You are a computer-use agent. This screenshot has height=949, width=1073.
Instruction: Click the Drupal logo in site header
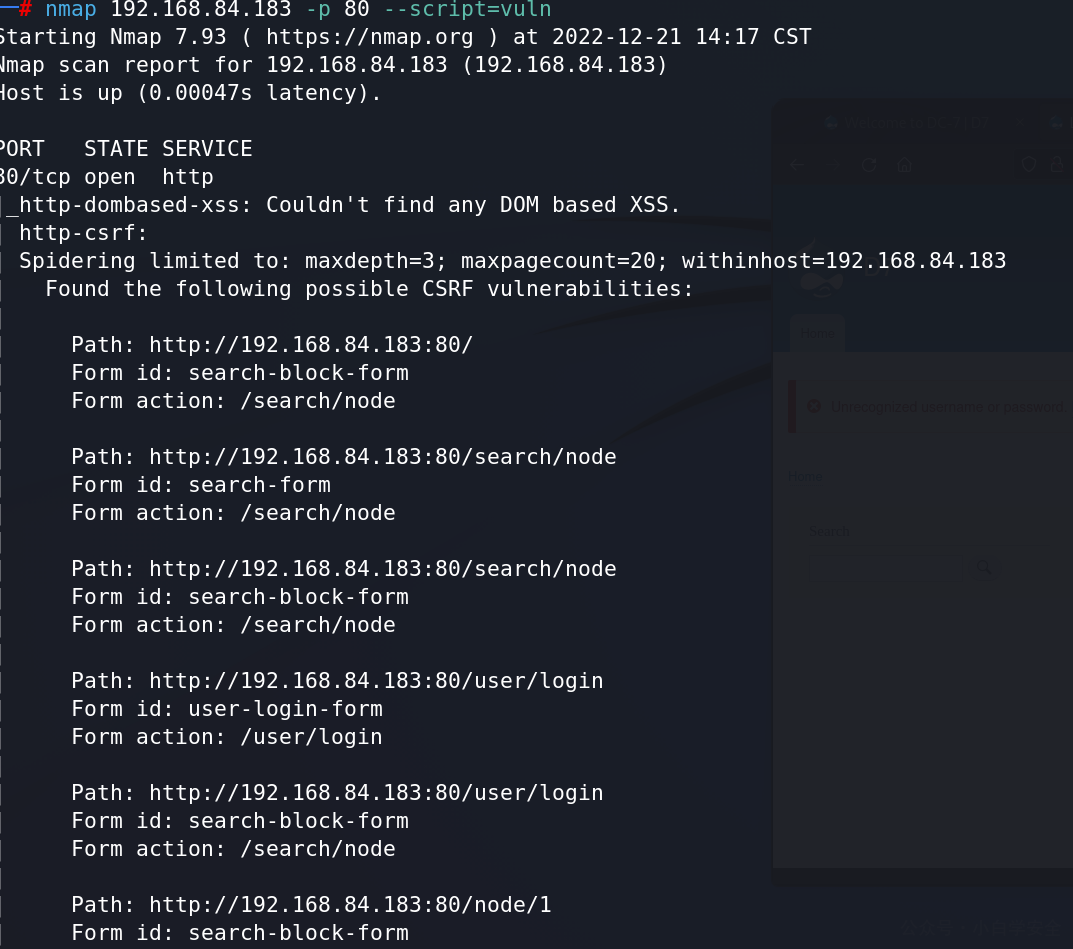click(821, 270)
